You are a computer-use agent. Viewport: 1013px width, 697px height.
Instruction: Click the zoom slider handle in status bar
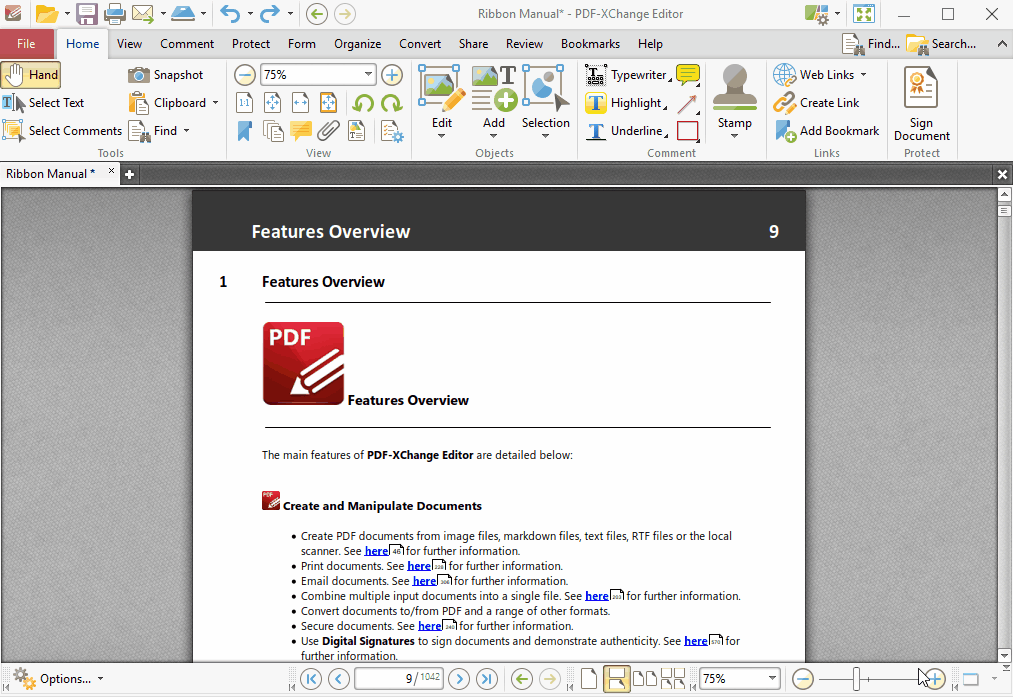pos(857,679)
